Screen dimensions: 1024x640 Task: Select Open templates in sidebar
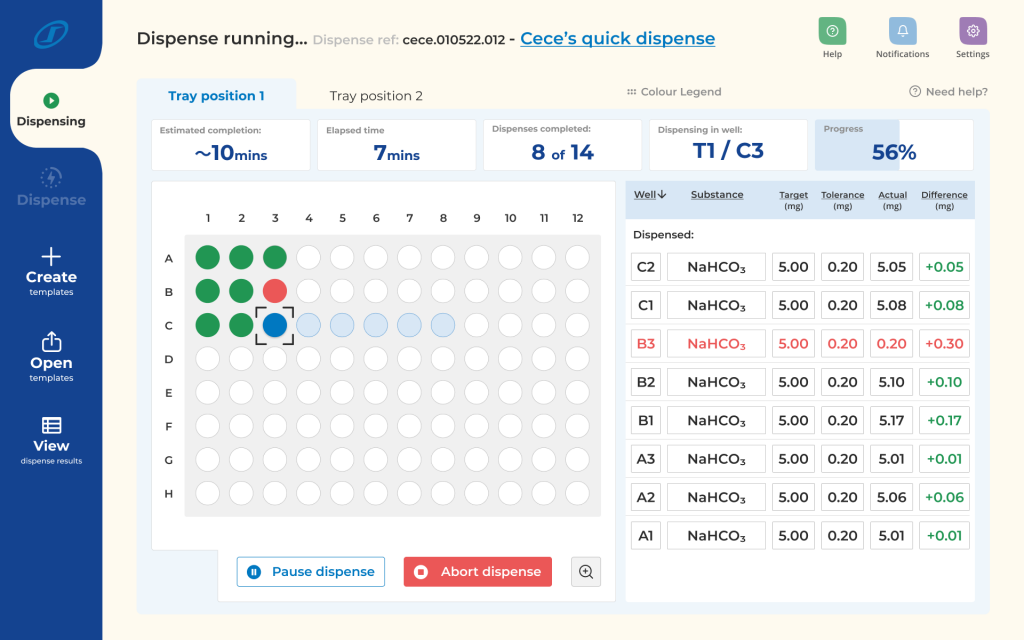point(51,357)
